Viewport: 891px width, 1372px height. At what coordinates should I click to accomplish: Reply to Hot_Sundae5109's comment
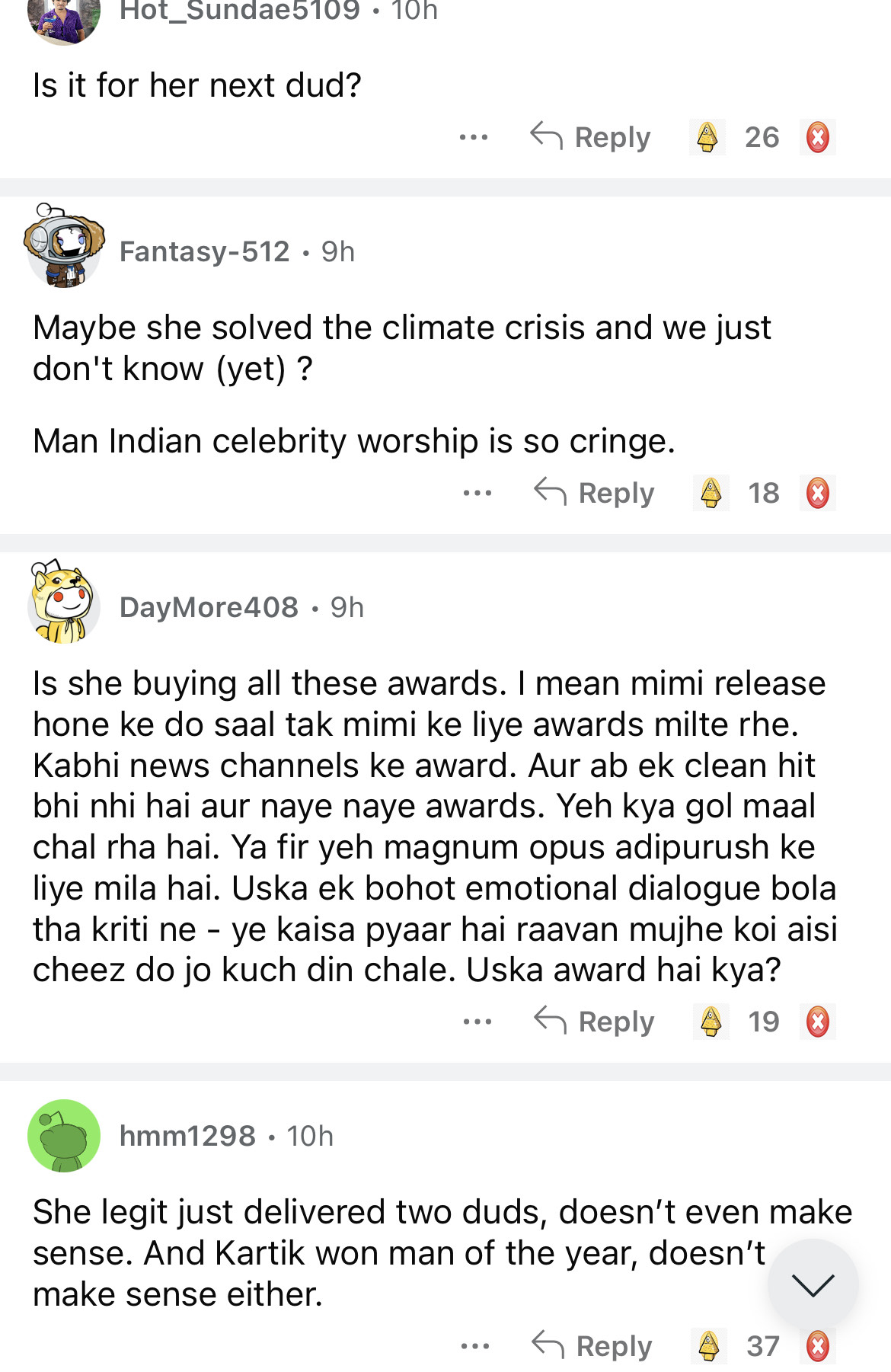point(591,138)
